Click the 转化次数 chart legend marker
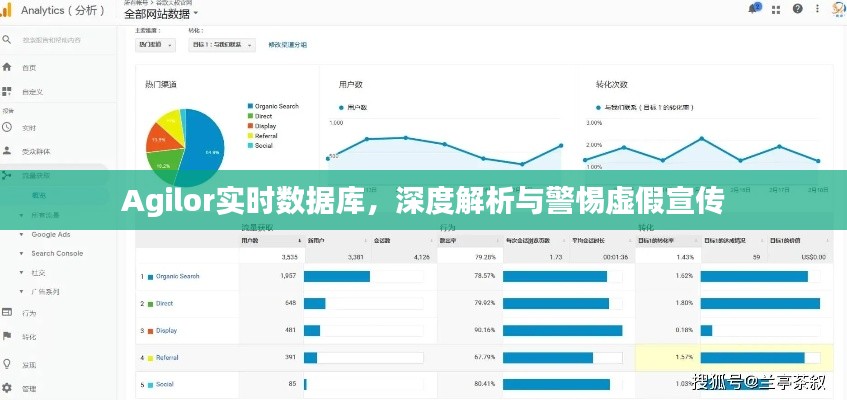 tap(599, 108)
